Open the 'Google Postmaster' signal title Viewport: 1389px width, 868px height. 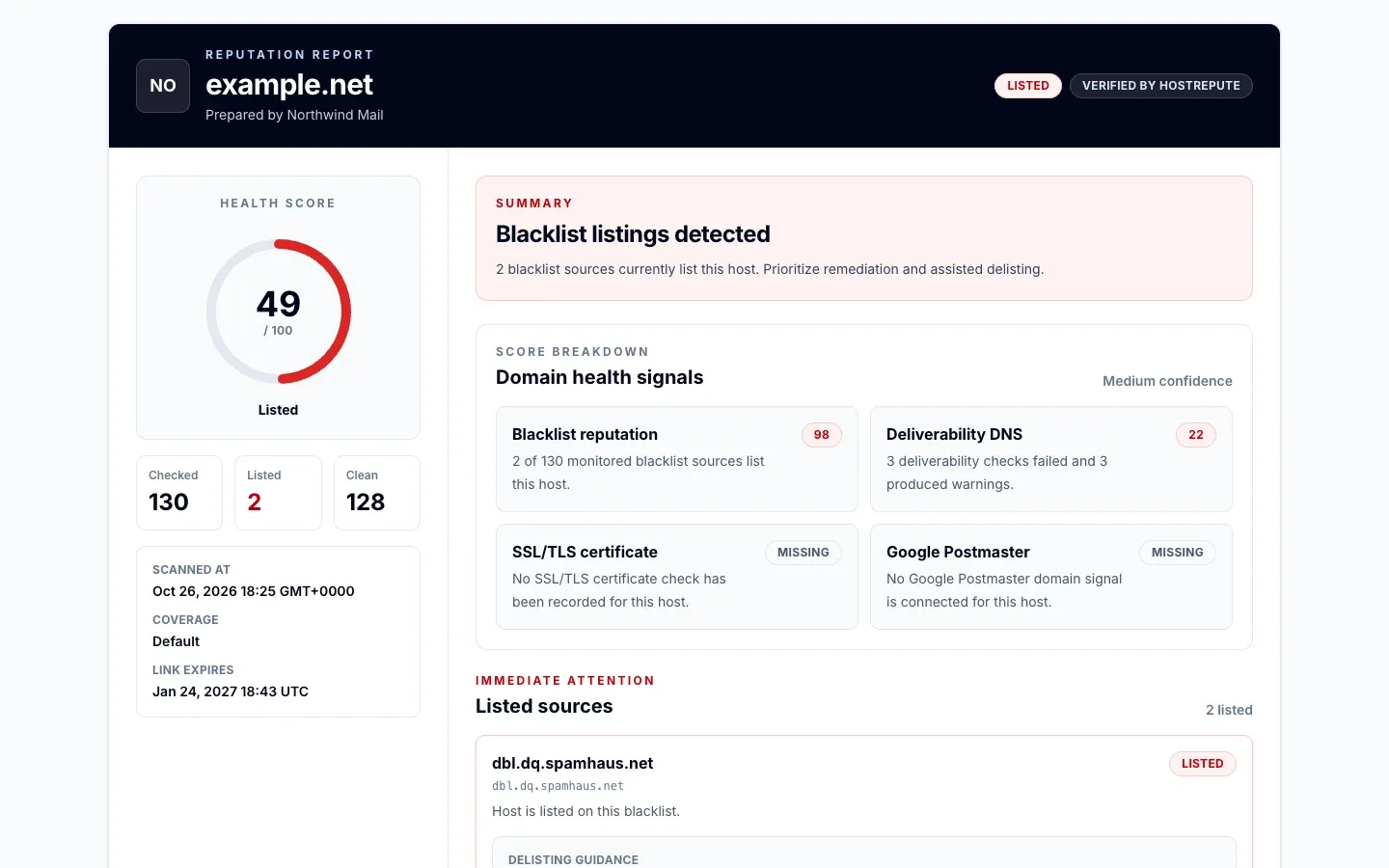[958, 553]
